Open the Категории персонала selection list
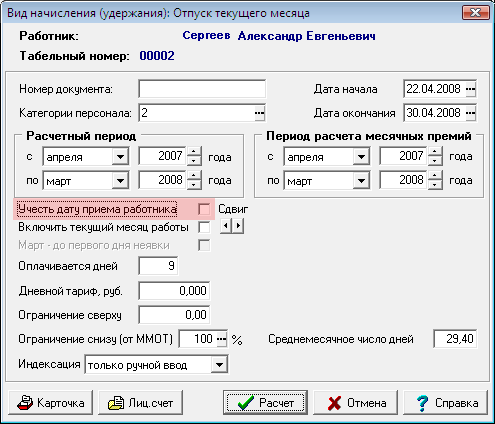495x424 pixels. (259, 113)
